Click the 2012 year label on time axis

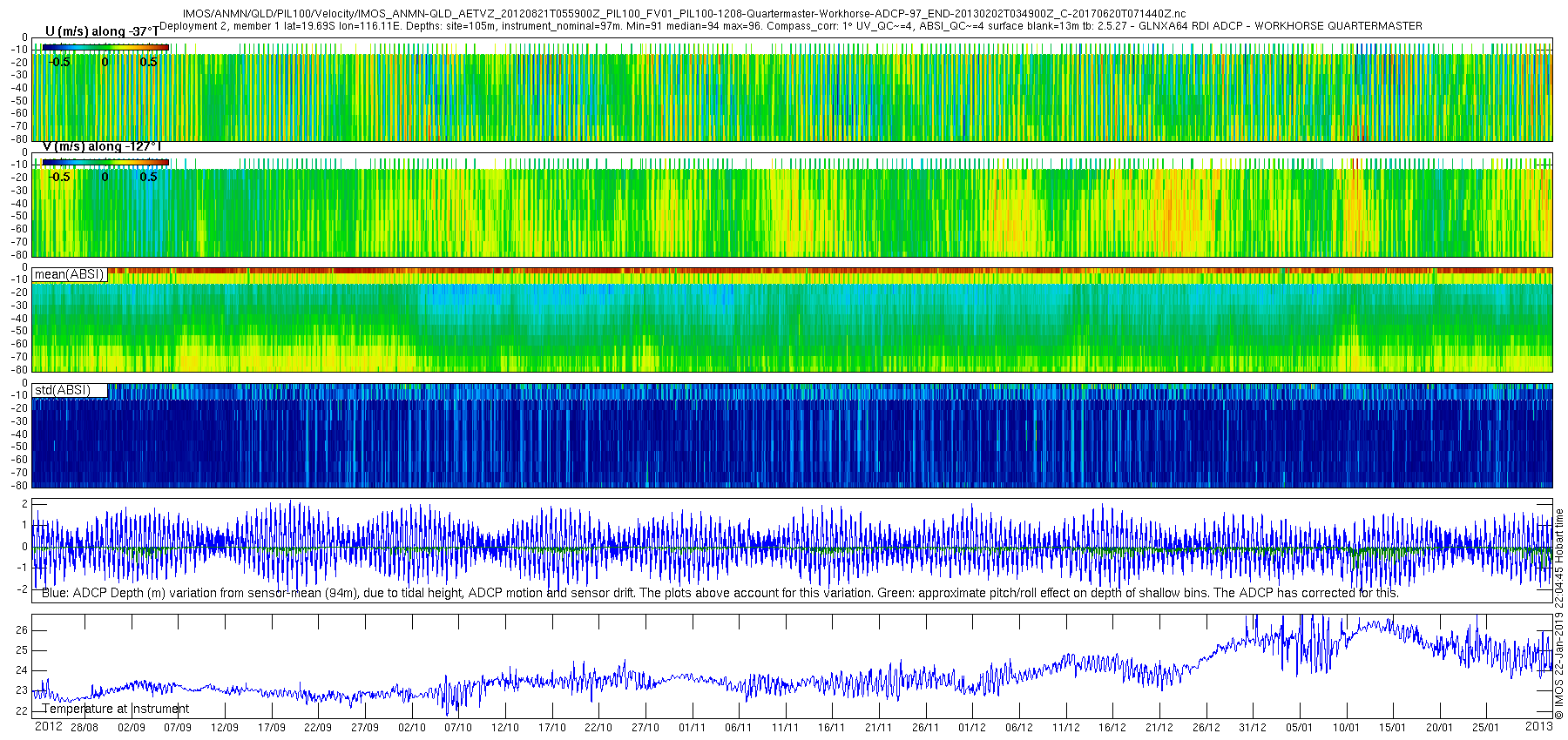(x=48, y=727)
